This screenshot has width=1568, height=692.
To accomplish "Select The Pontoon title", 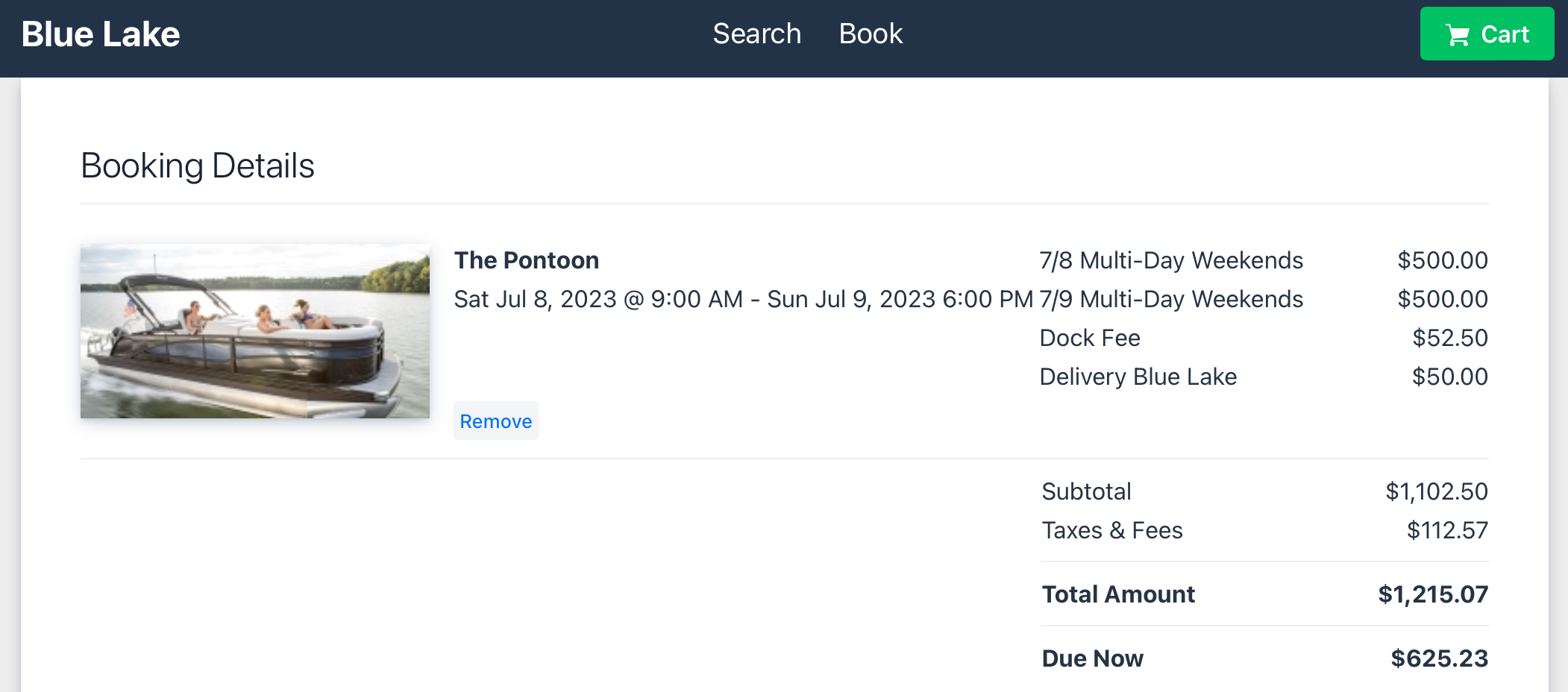I will [x=527, y=260].
